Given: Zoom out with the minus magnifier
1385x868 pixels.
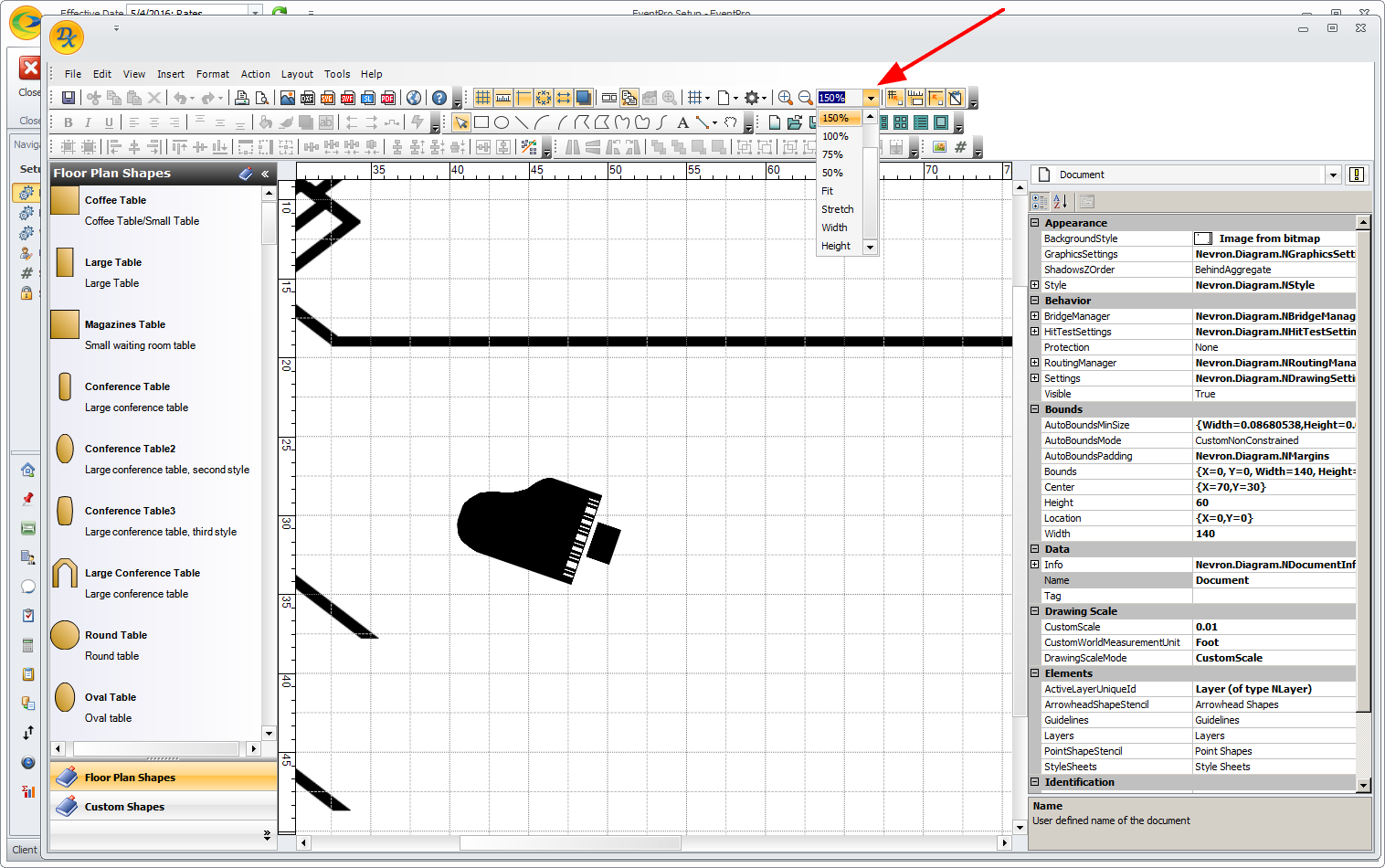Looking at the screenshot, I should 805,98.
